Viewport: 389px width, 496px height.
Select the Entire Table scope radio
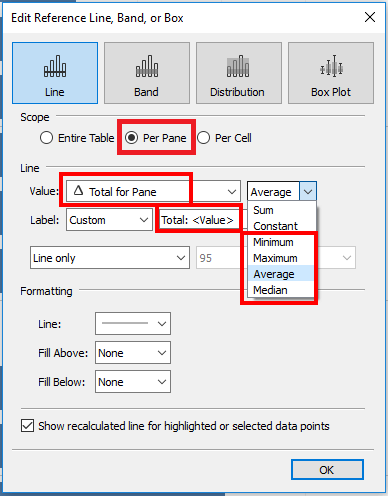pos(46,138)
